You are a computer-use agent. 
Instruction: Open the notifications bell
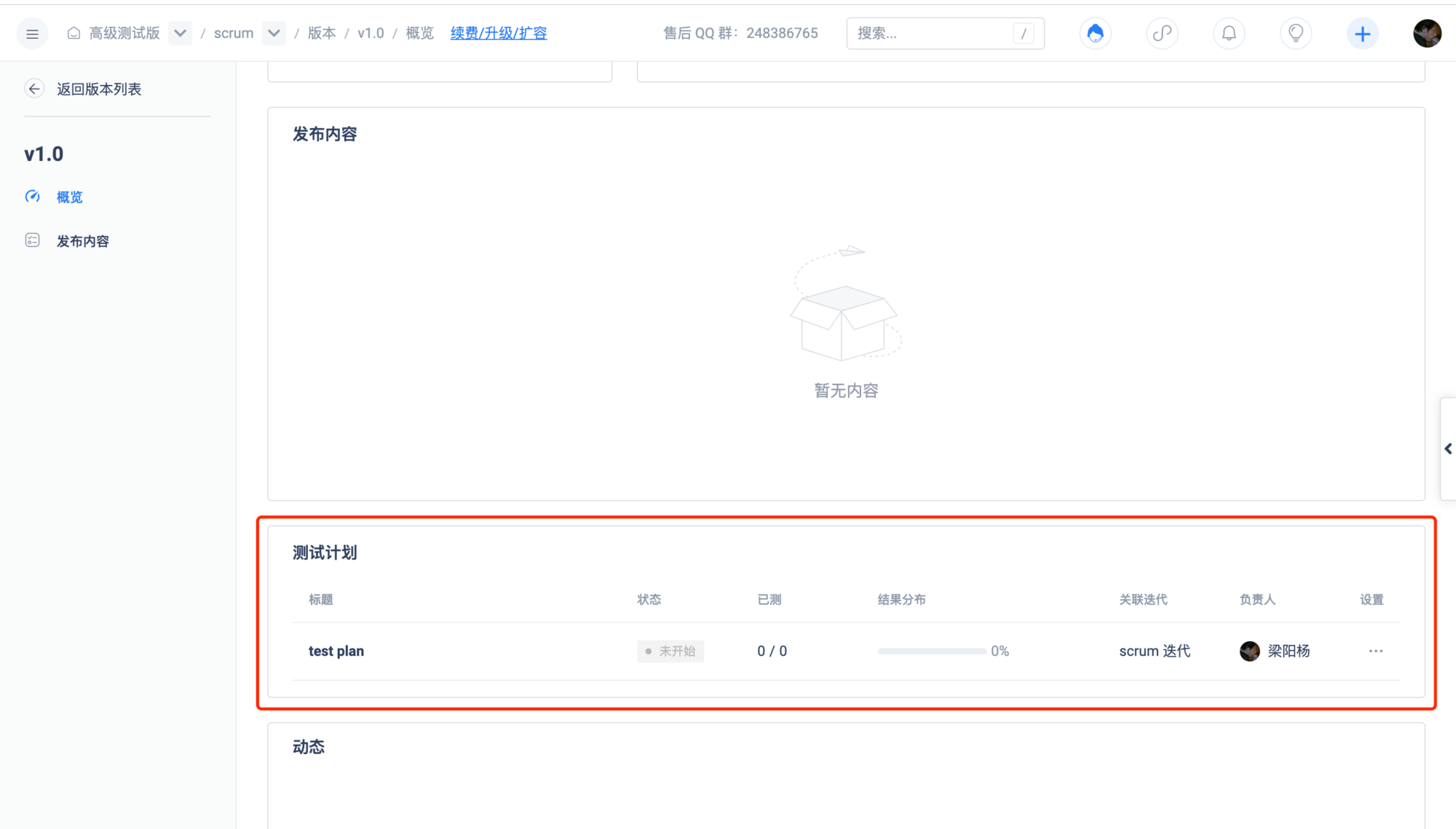pyautogui.click(x=1229, y=33)
